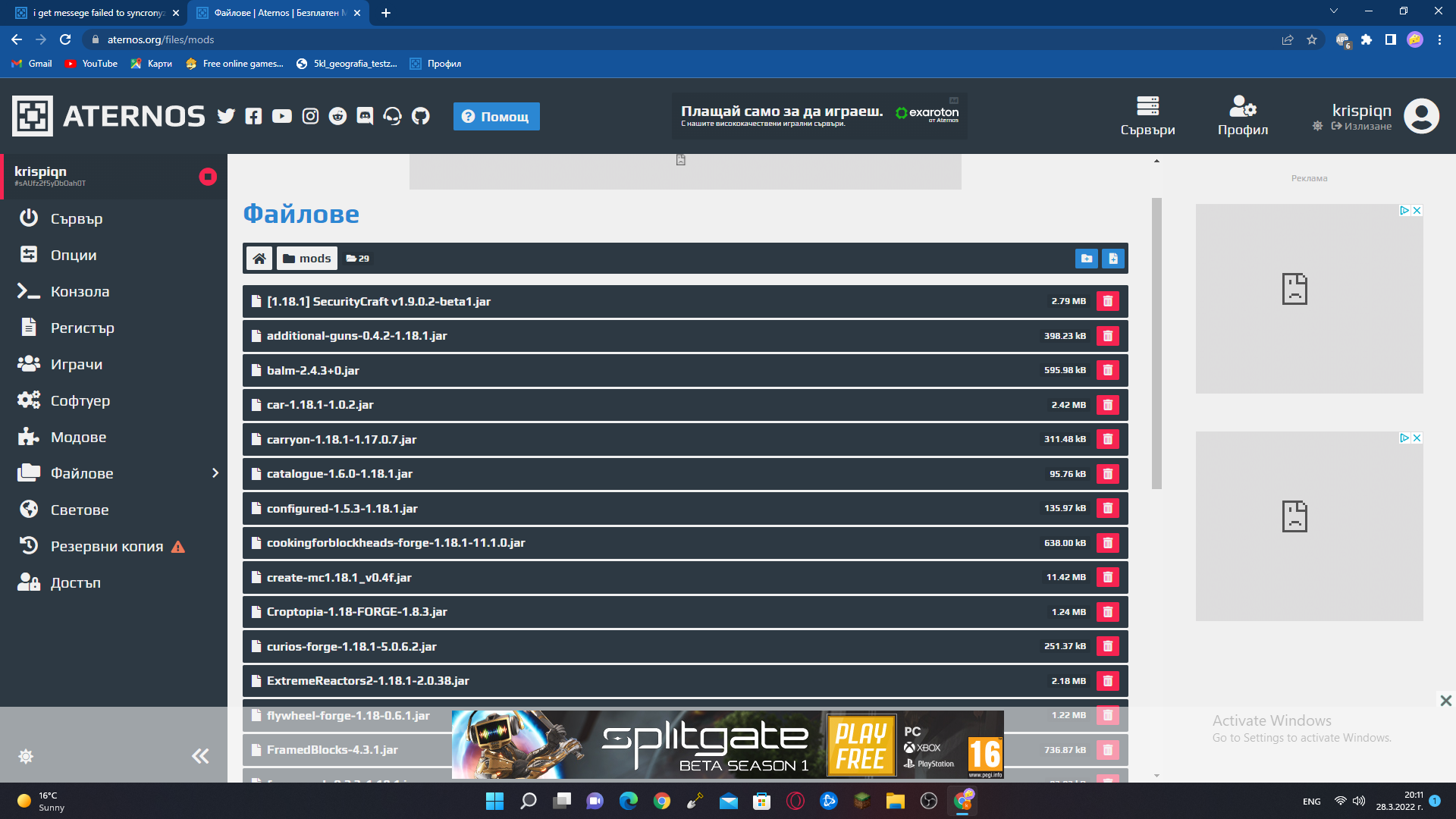
Task: Open Резервни копия backups page
Action: pyautogui.click(x=114, y=546)
